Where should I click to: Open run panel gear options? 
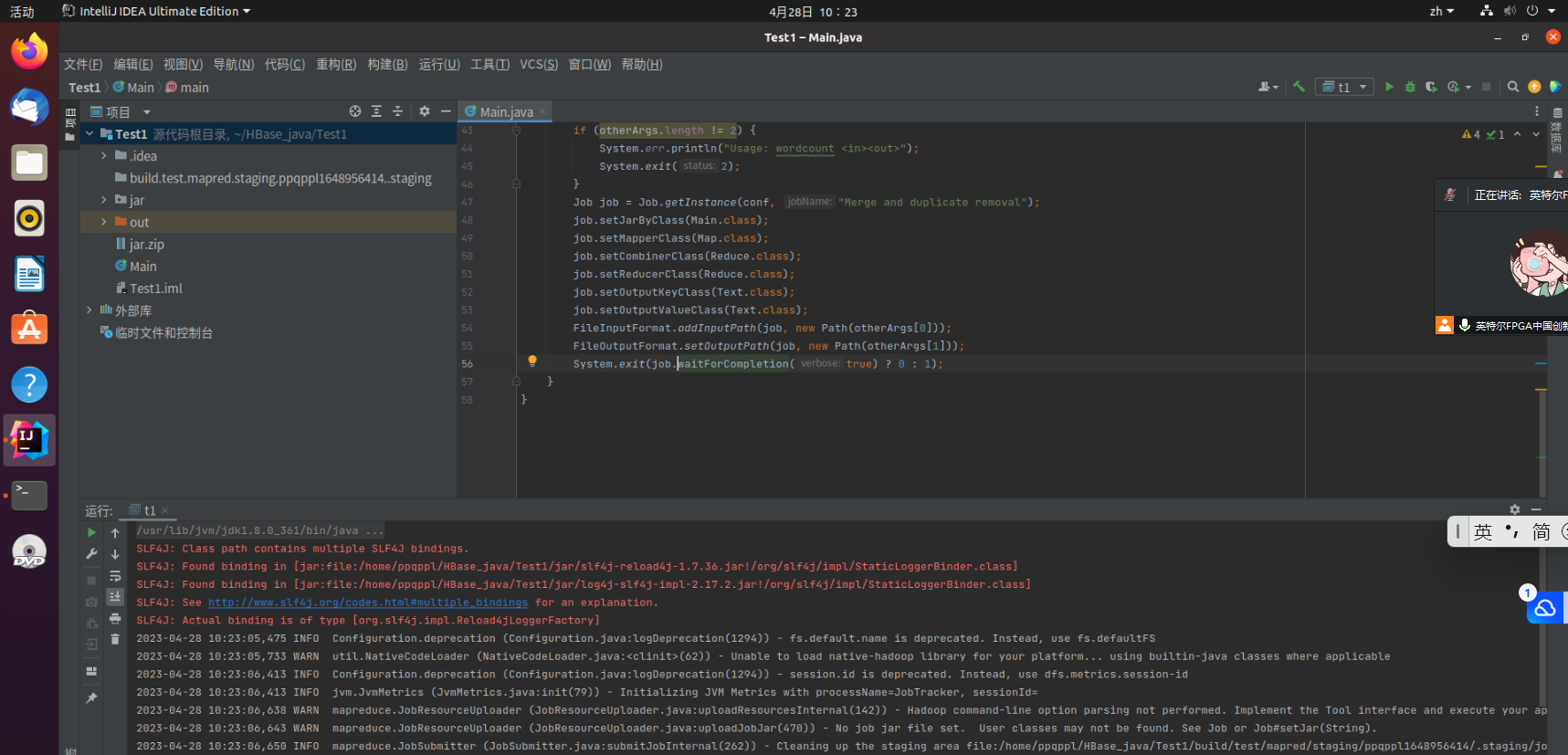point(1515,509)
